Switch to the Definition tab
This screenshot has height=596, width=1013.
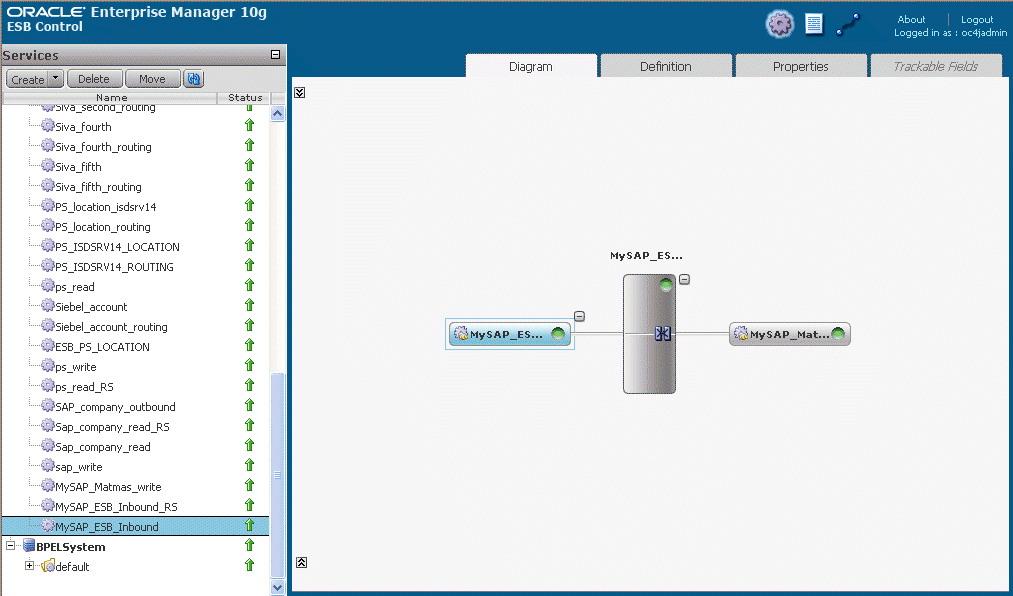tap(666, 67)
